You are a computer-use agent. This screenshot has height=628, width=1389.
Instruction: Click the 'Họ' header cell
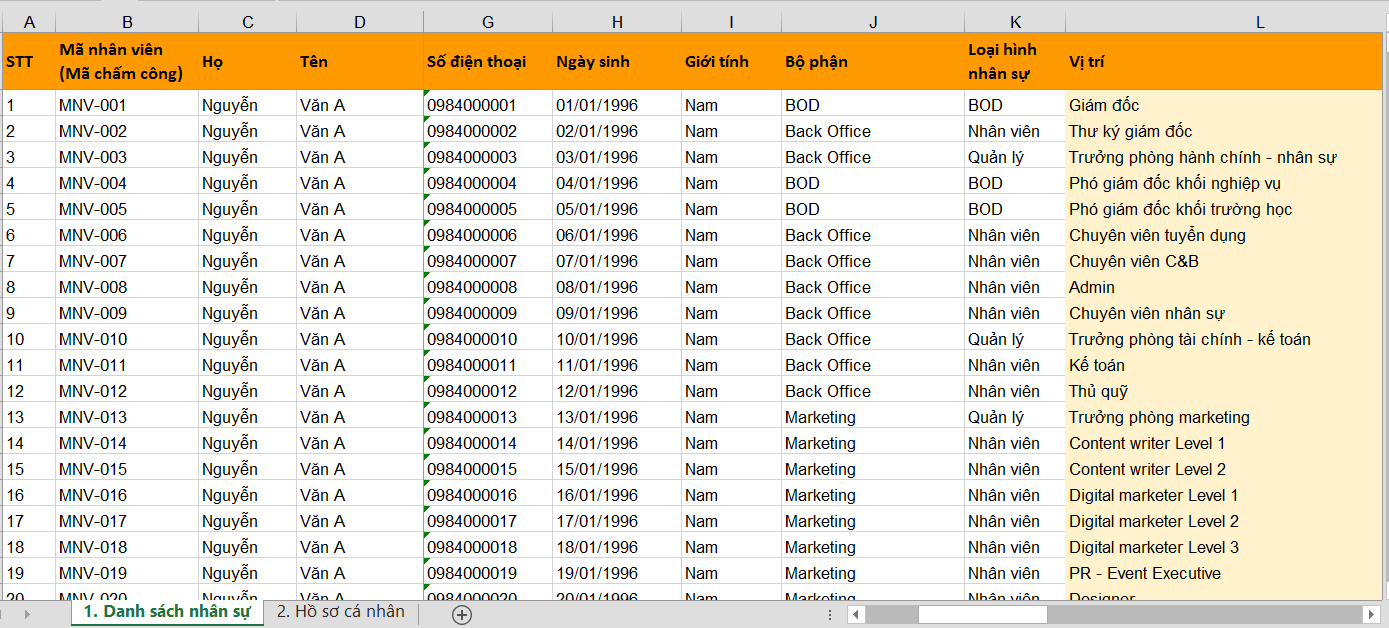point(248,61)
